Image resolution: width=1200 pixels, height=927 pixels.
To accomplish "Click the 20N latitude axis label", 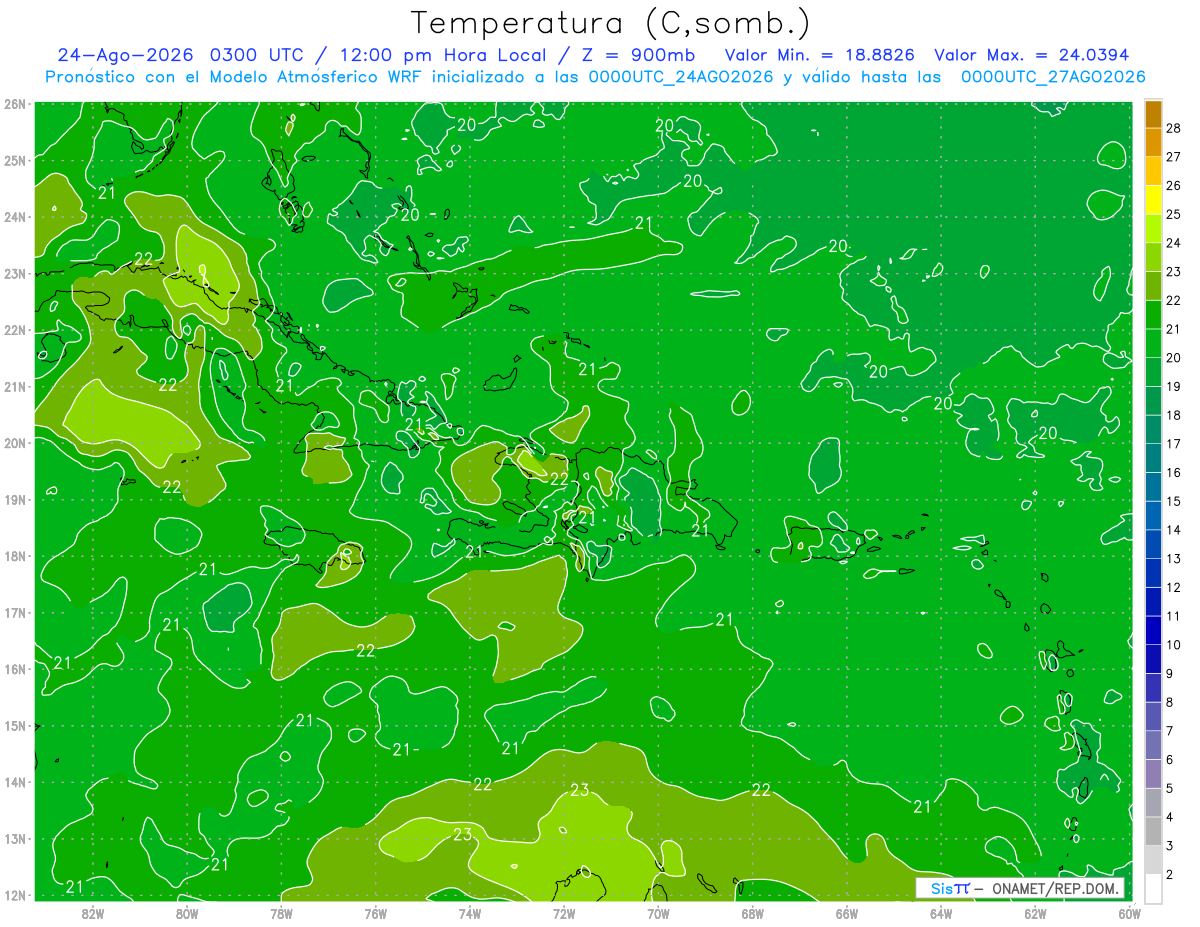I will point(15,443).
